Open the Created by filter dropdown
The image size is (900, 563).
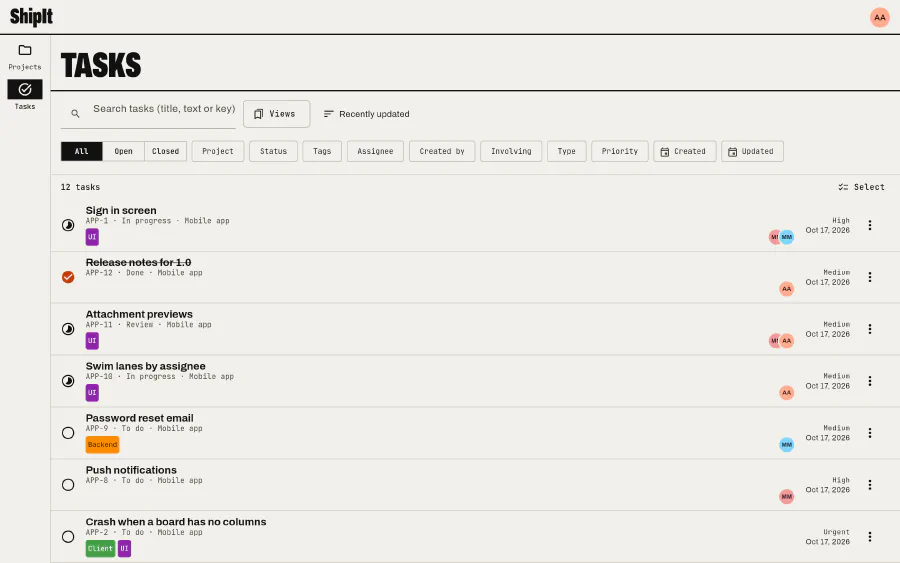pyautogui.click(x=442, y=151)
